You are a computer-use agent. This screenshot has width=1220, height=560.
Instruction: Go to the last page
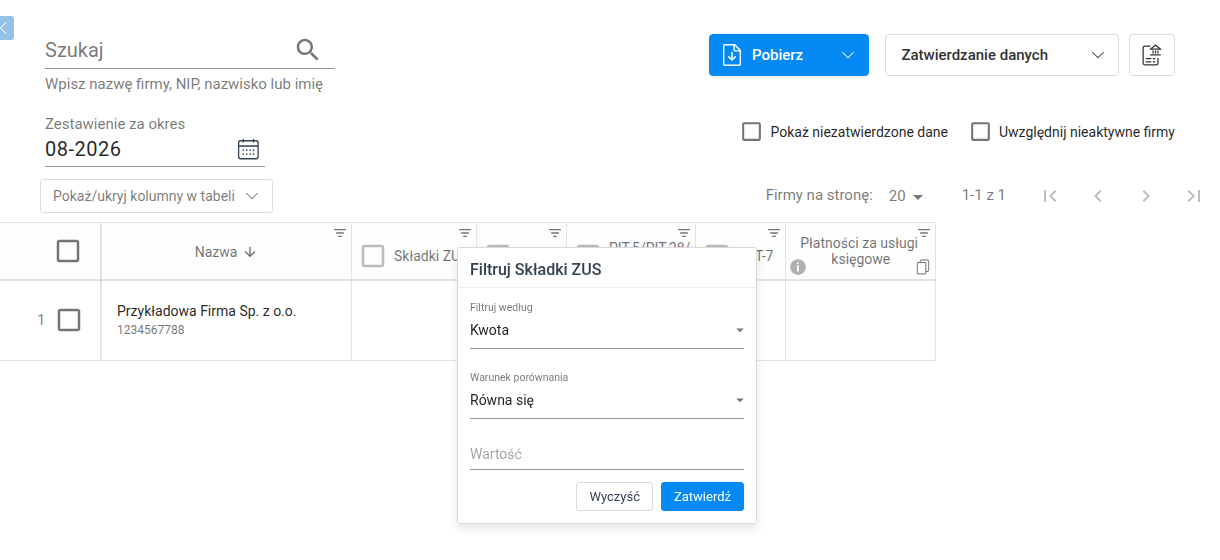[1193, 196]
